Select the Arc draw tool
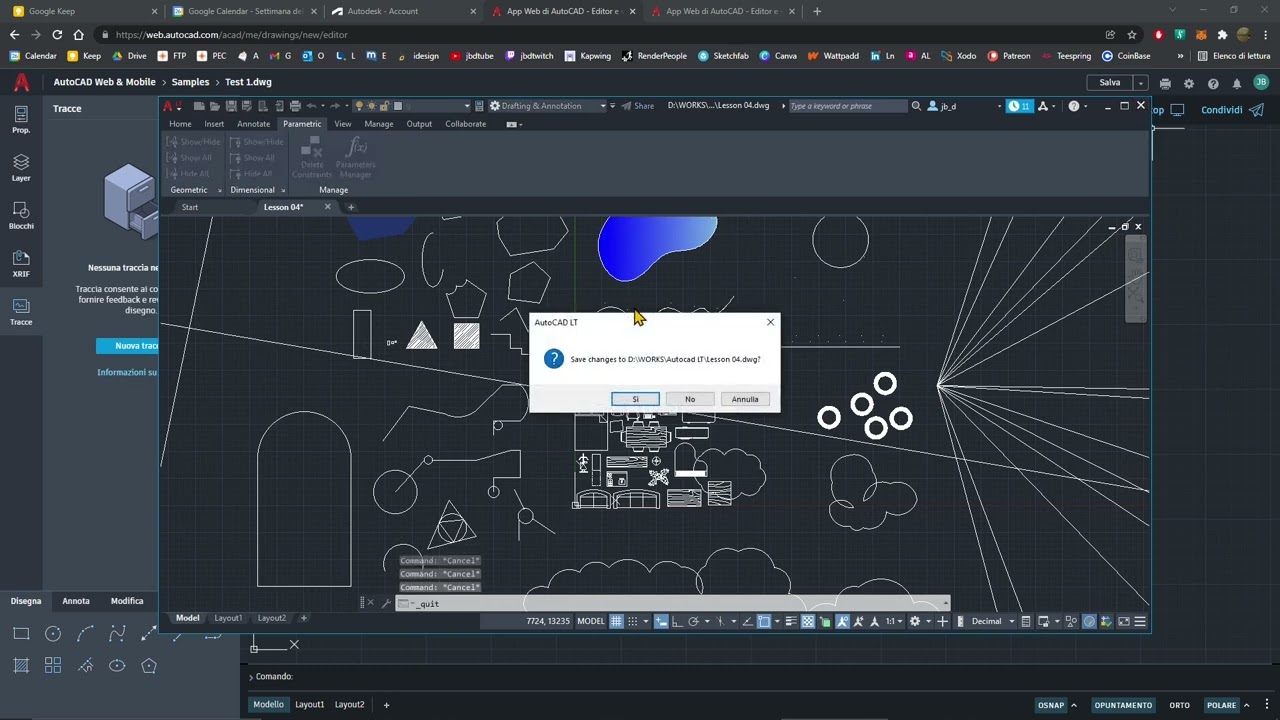 85,634
